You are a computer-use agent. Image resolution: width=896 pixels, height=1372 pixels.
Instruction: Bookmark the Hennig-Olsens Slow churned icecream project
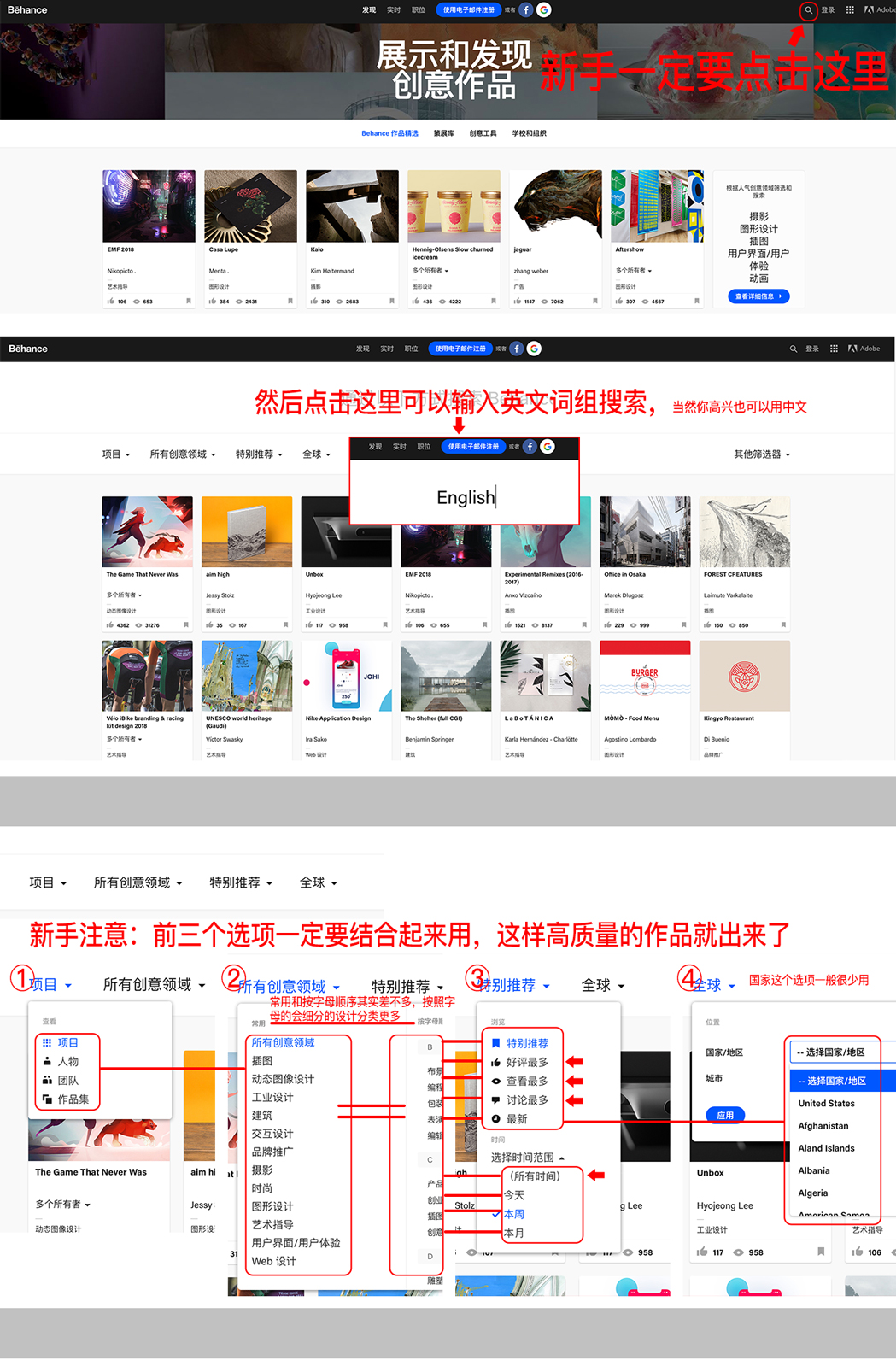pos(494,301)
